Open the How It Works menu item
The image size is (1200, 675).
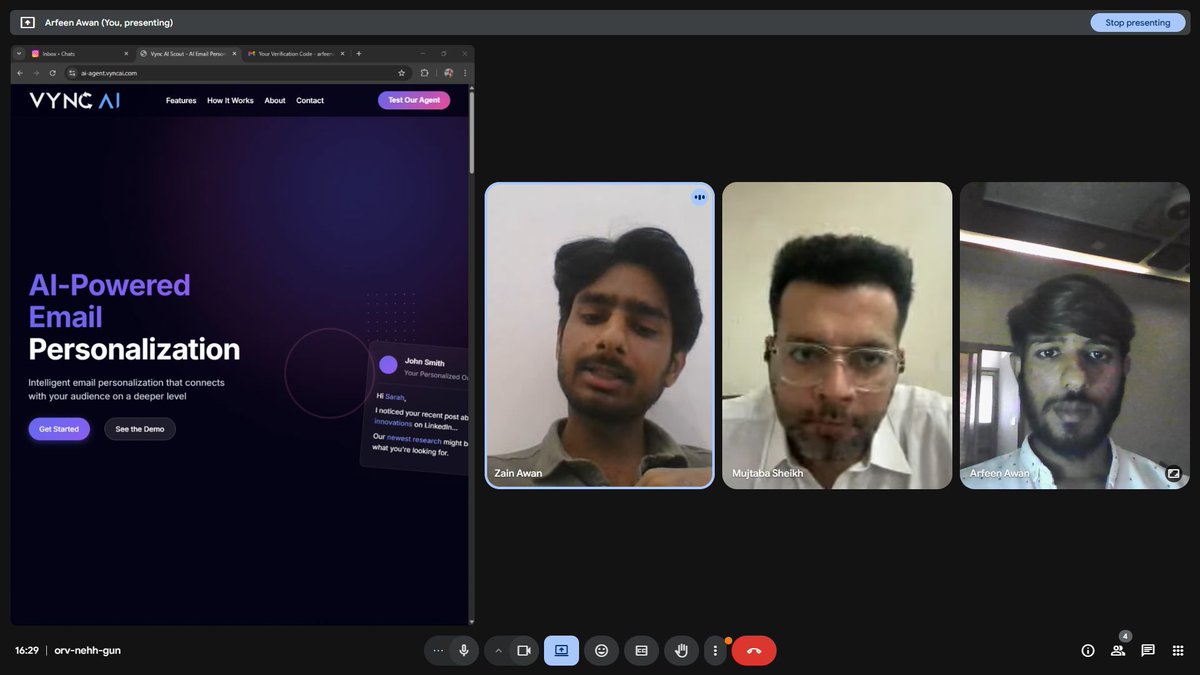tap(230, 100)
